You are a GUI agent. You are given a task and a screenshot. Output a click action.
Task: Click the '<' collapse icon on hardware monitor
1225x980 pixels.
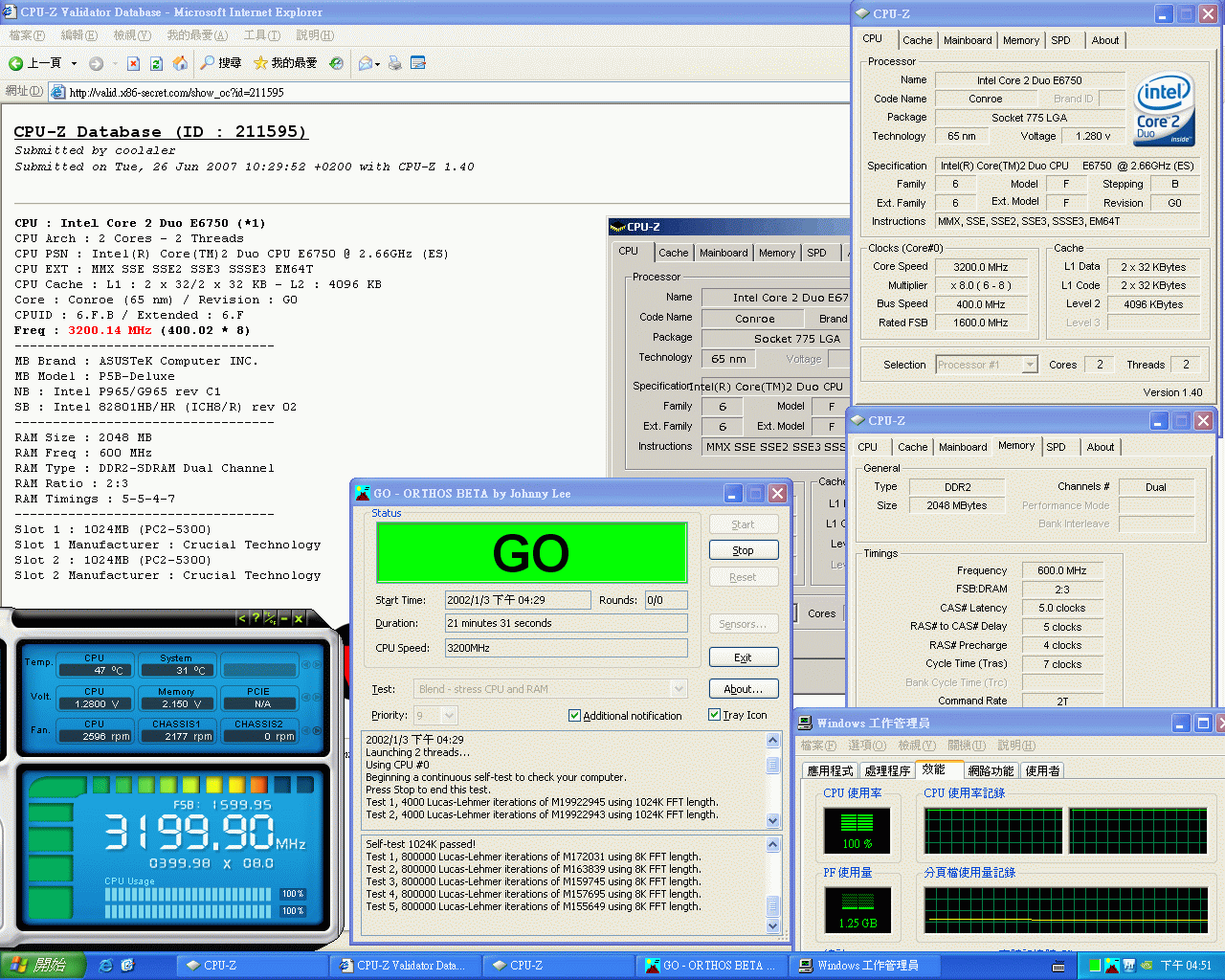click(x=241, y=618)
